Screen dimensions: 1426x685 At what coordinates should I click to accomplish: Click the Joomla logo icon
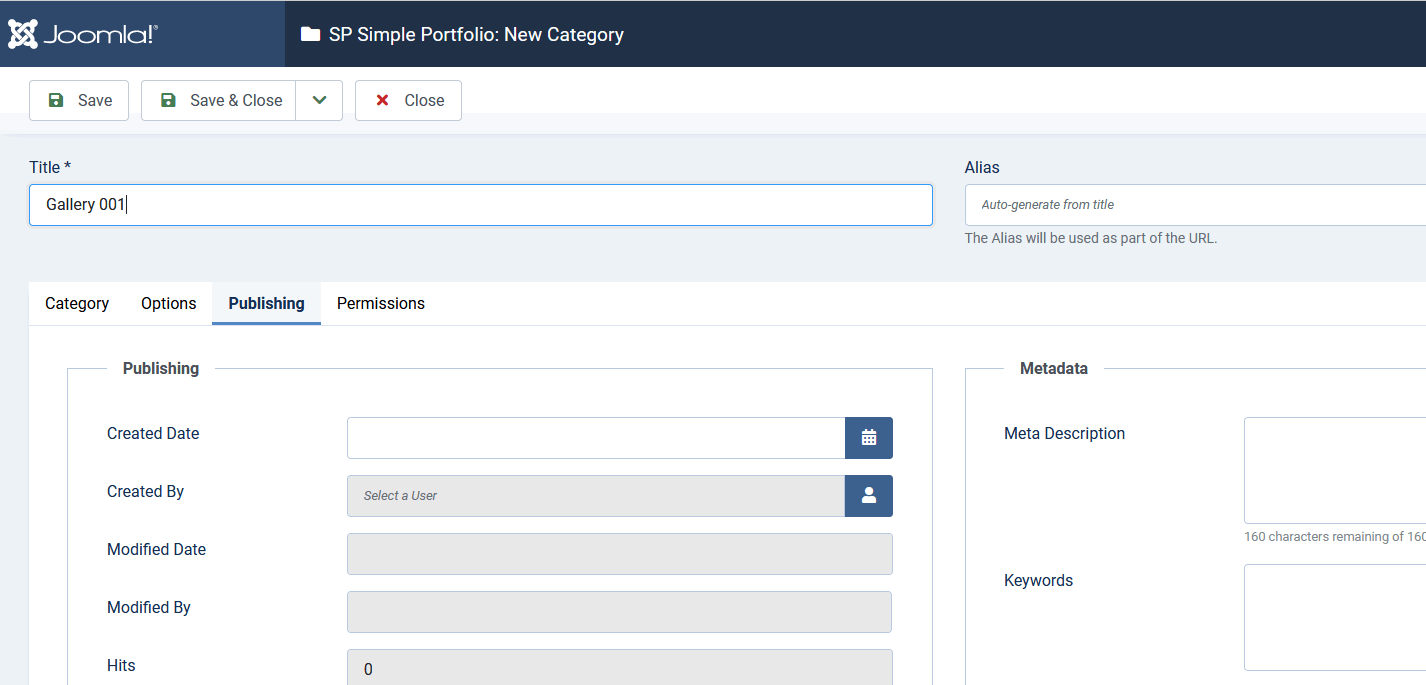click(x=23, y=34)
